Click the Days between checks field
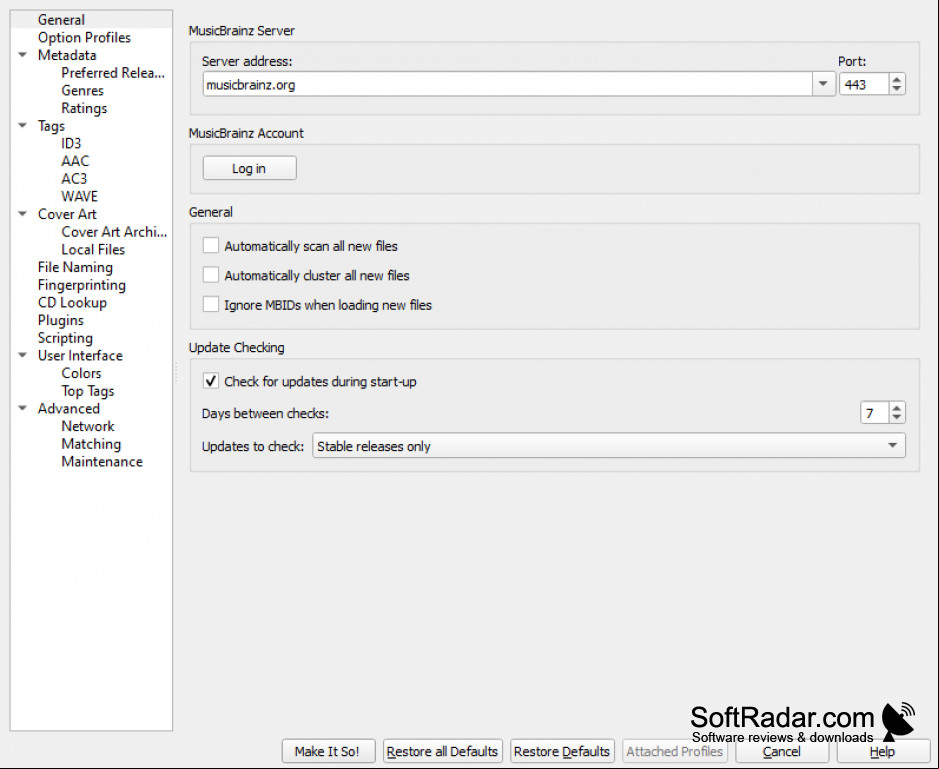The height and width of the screenshot is (769, 939). [875, 413]
